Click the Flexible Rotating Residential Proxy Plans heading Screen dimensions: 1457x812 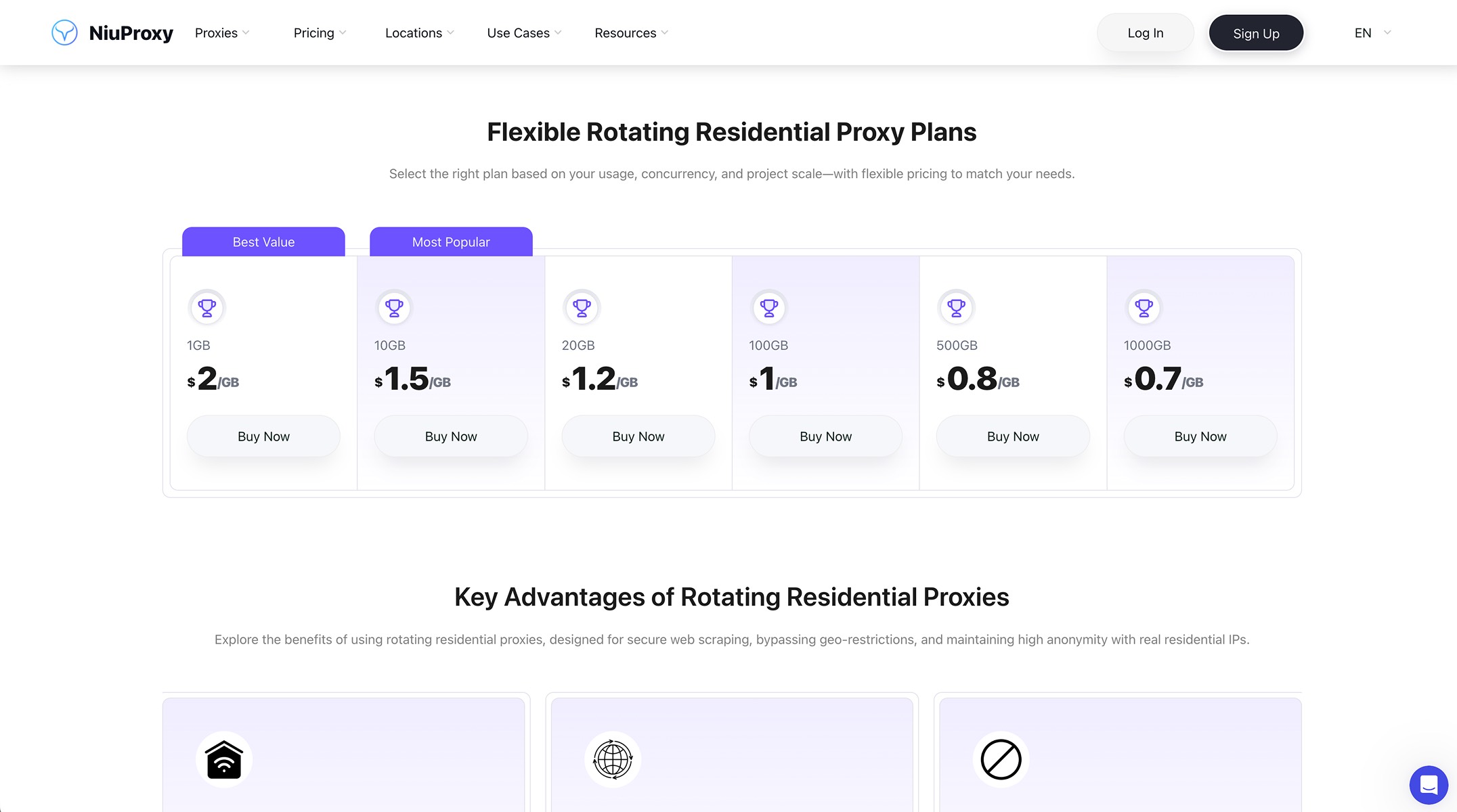pos(732,132)
